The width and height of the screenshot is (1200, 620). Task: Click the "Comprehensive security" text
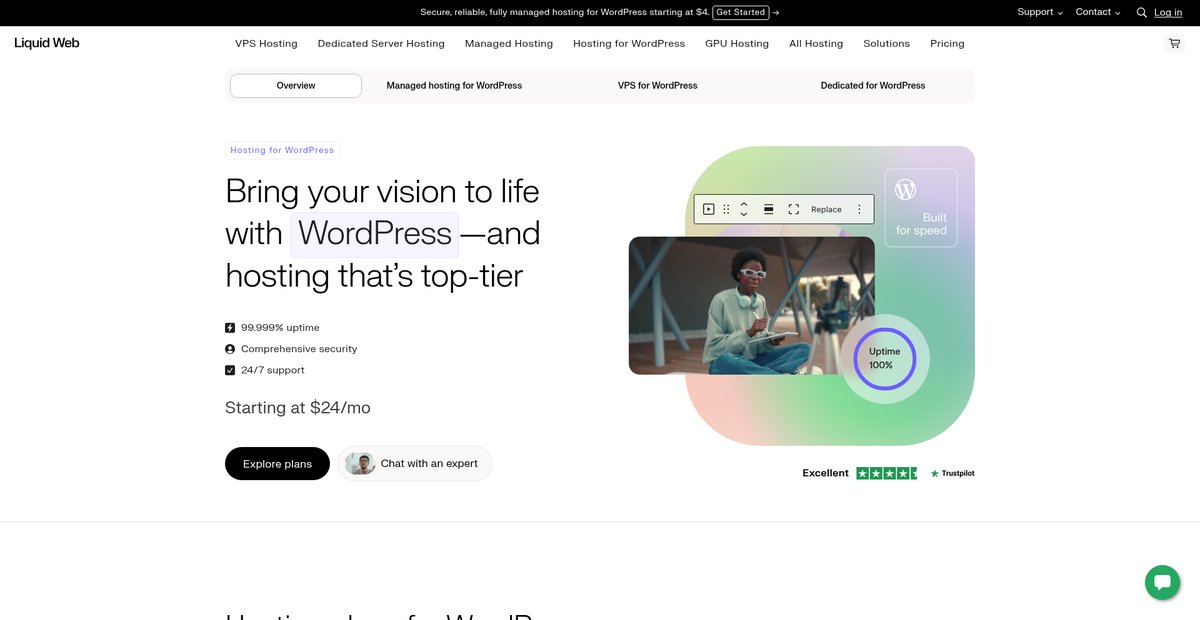tap(299, 349)
